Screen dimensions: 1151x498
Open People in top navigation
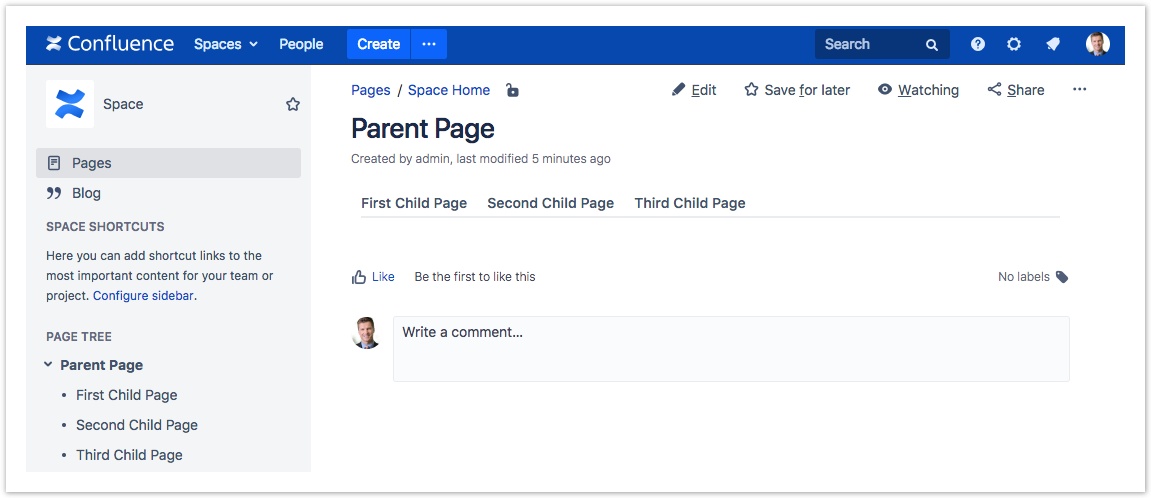[x=301, y=44]
